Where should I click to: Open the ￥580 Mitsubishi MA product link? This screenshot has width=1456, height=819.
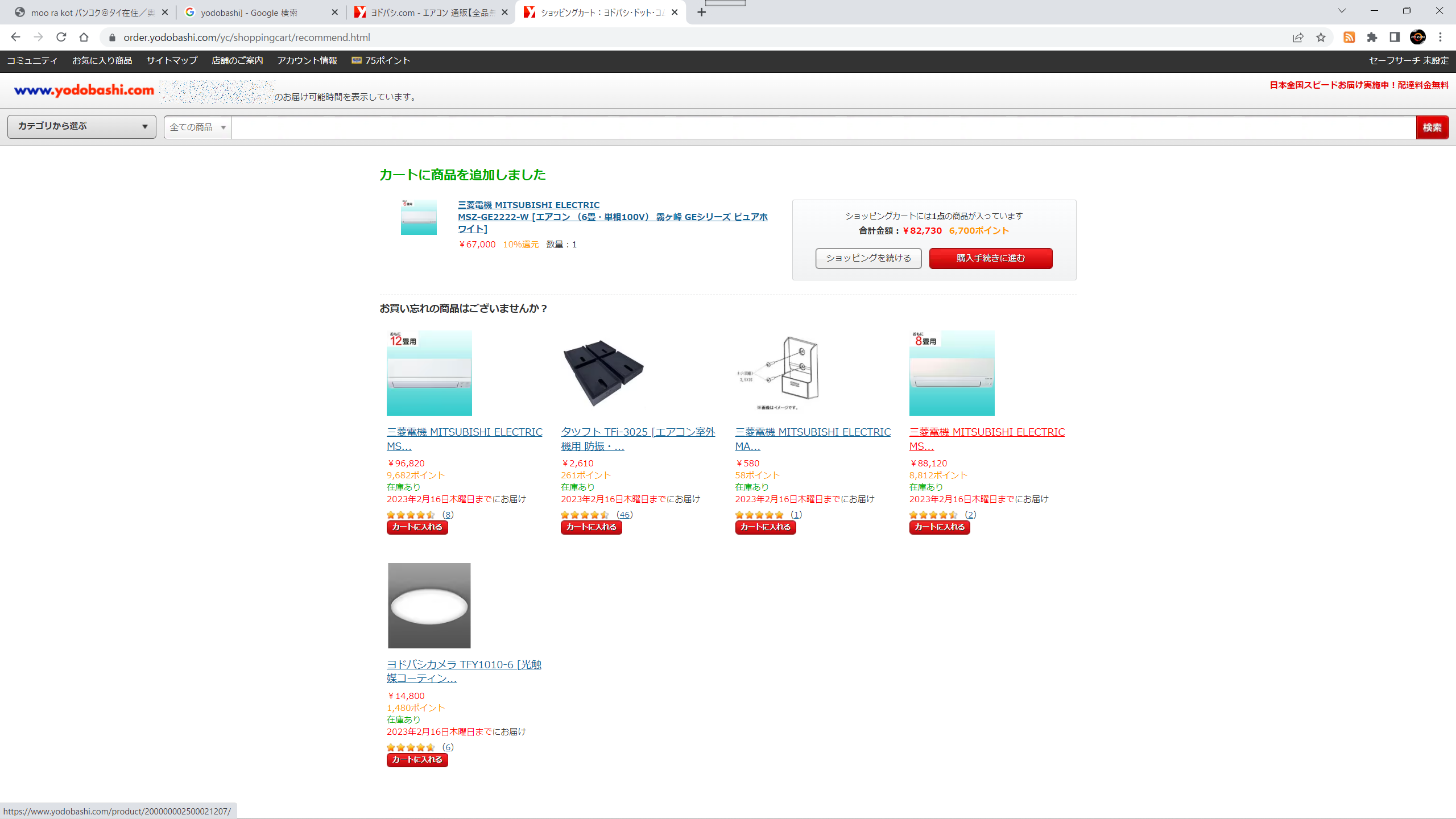(813, 439)
